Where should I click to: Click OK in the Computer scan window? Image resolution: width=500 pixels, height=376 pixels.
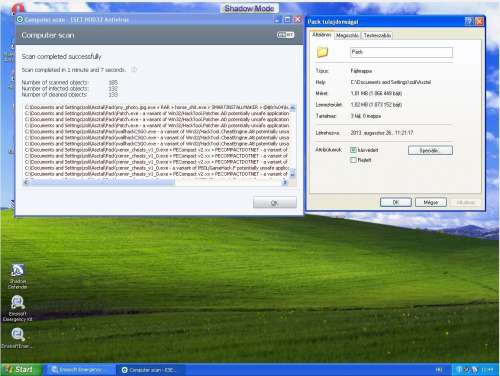click(x=274, y=203)
